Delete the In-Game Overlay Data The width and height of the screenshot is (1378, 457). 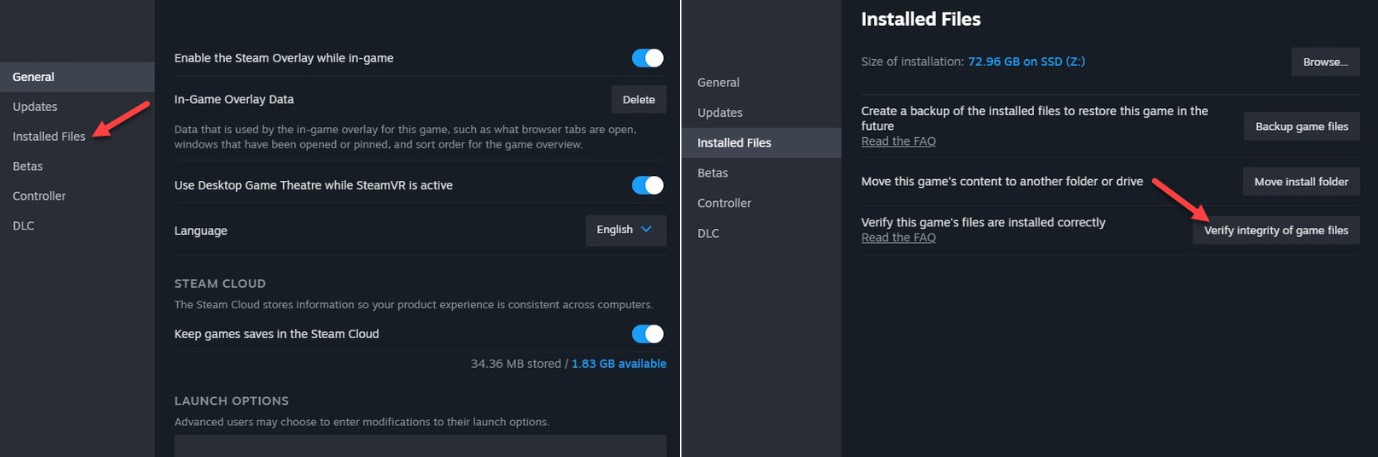click(x=639, y=99)
